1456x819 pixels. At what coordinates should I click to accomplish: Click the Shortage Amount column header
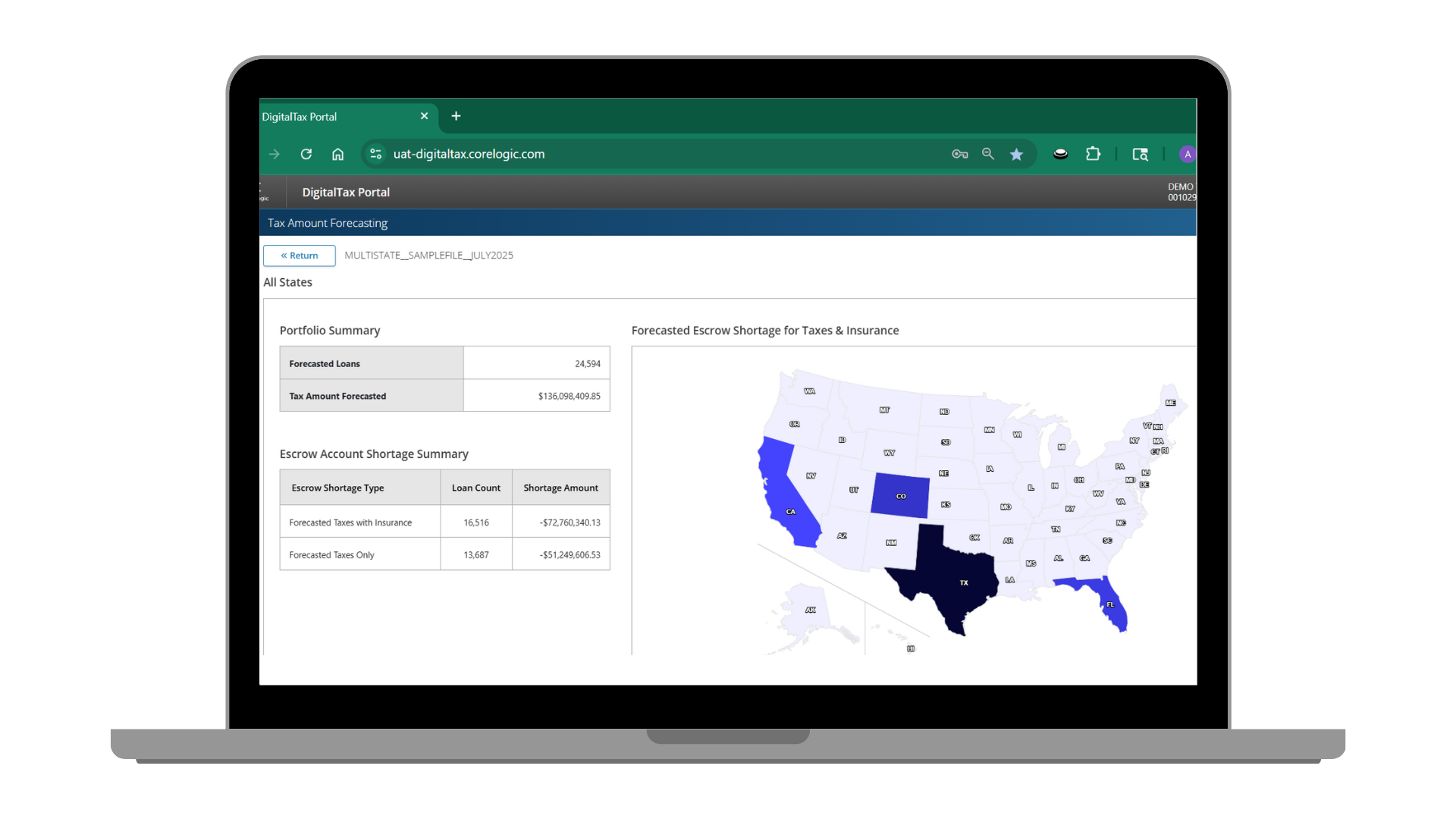[x=560, y=488]
